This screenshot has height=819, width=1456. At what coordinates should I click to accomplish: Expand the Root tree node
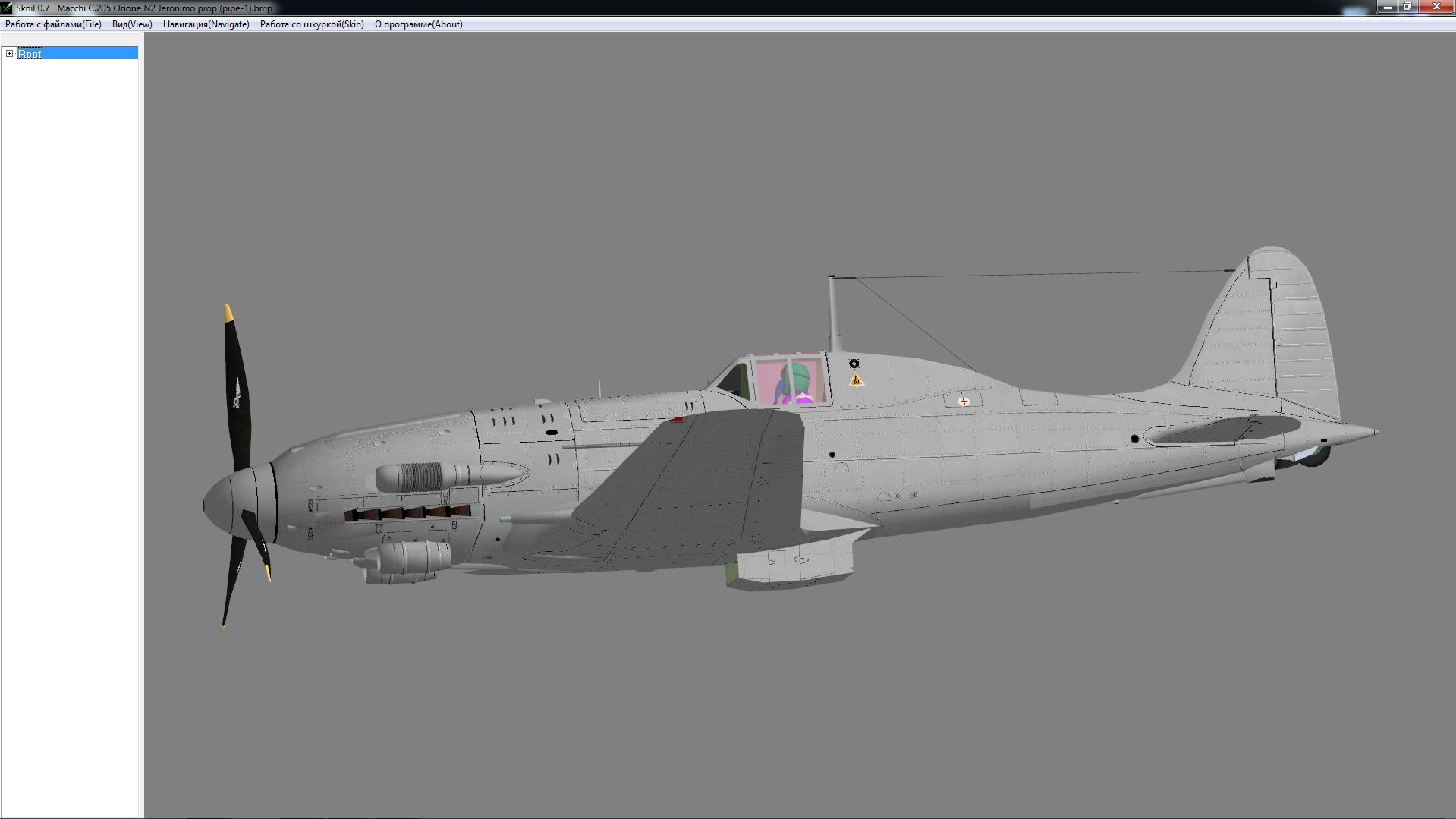click(x=9, y=54)
